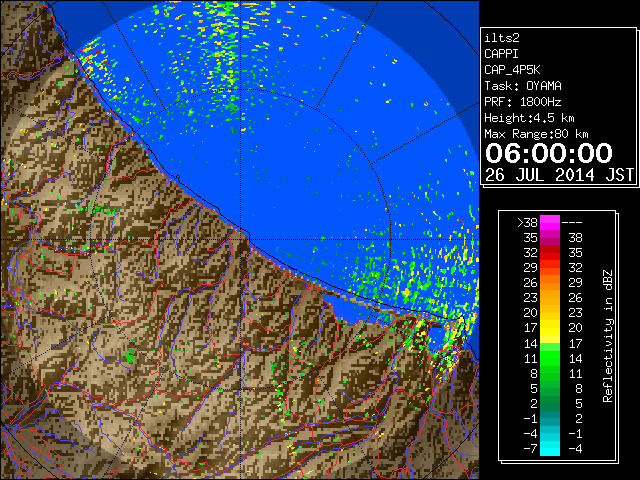This screenshot has height=480, width=640.
Task: Click the '>38' legend label
Action: (x=527, y=223)
